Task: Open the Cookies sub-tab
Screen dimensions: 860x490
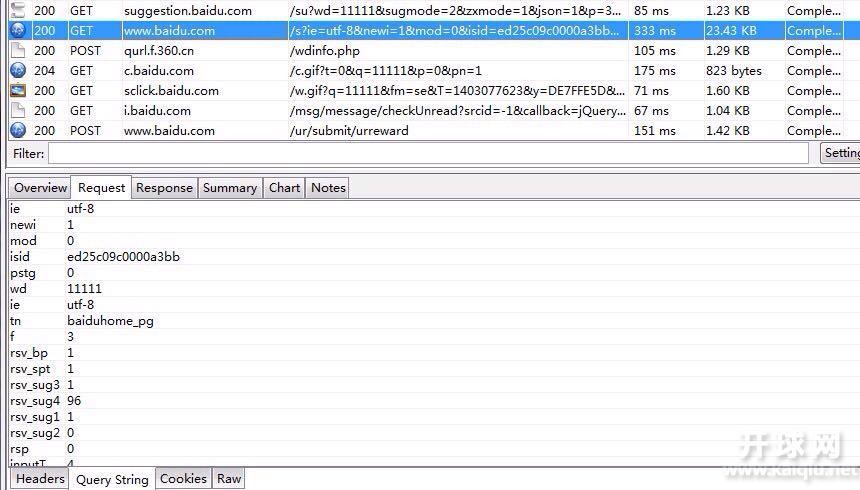Action: point(183,478)
